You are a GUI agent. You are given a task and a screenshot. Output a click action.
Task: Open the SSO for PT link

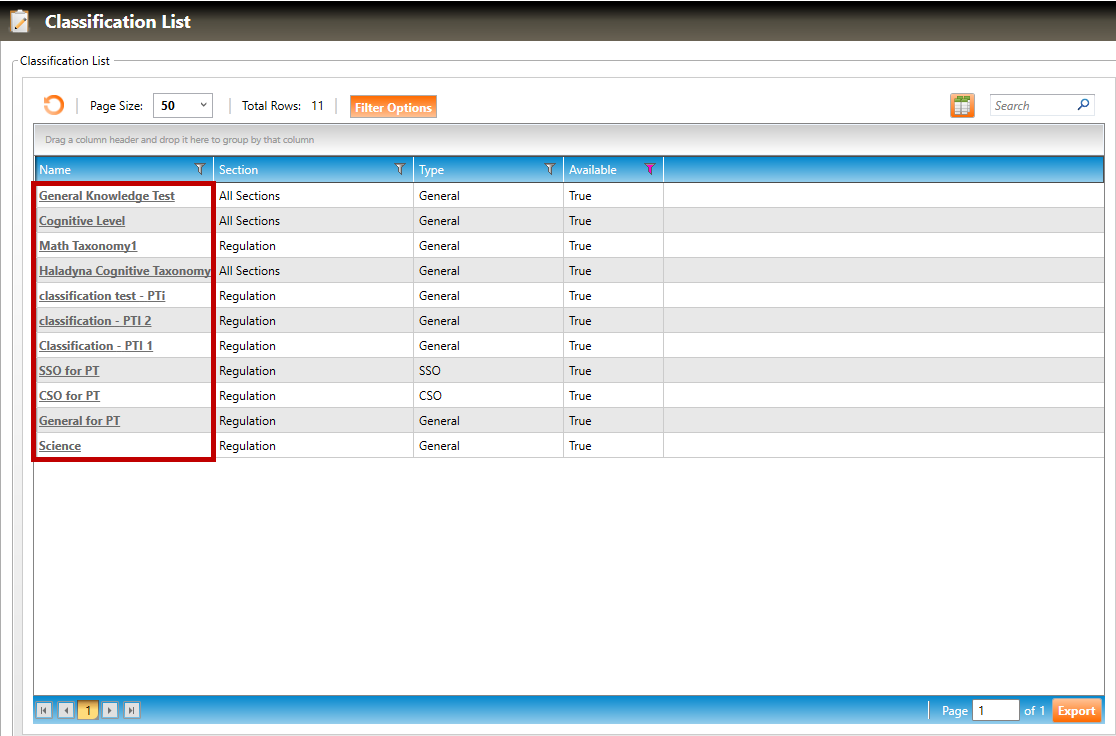(69, 371)
